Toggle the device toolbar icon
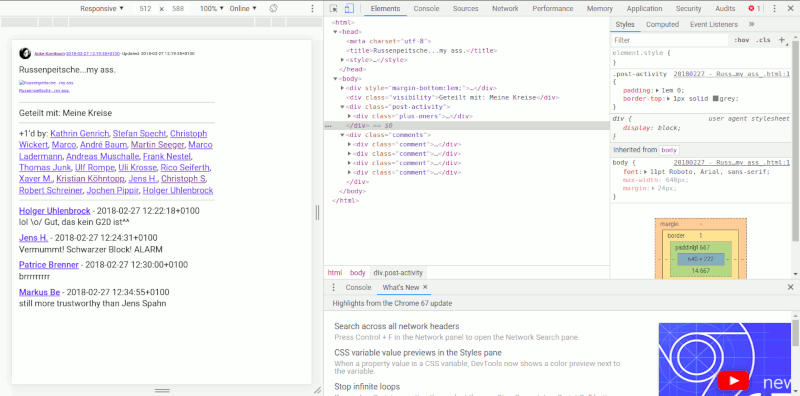The width and height of the screenshot is (800, 396). [349, 9]
